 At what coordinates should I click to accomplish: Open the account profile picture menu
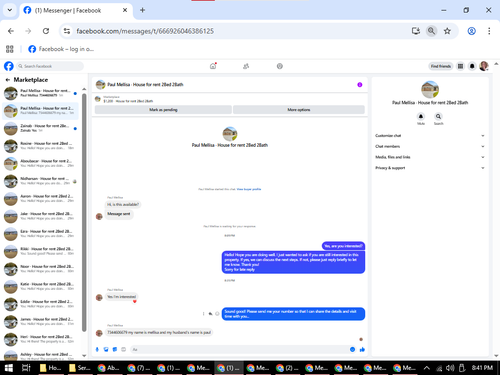coord(484,66)
